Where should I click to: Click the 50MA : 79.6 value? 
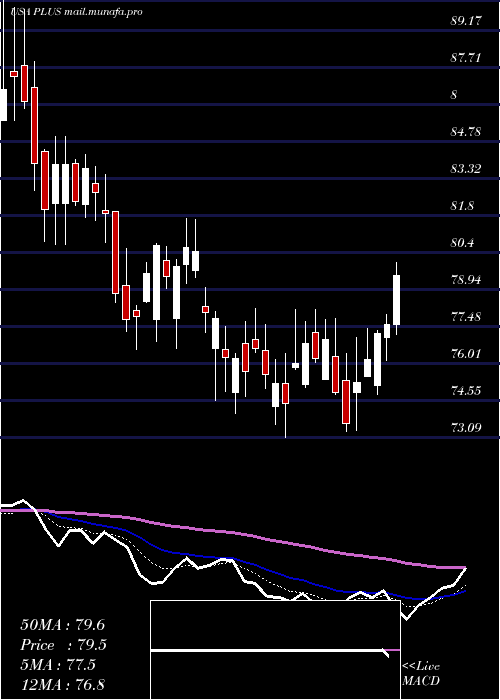pos(62,625)
